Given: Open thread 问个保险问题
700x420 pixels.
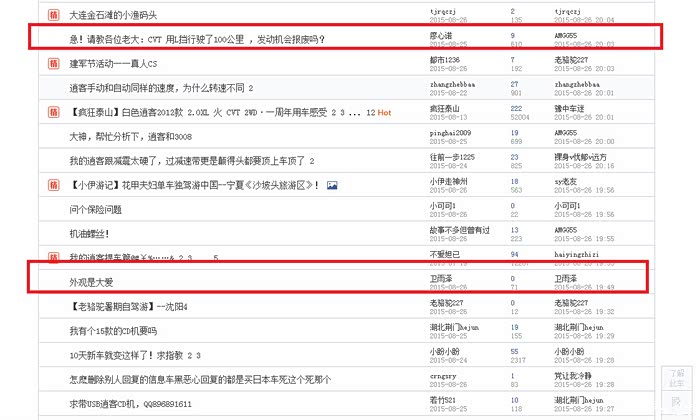Looking at the screenshot, I should [96, 209].
